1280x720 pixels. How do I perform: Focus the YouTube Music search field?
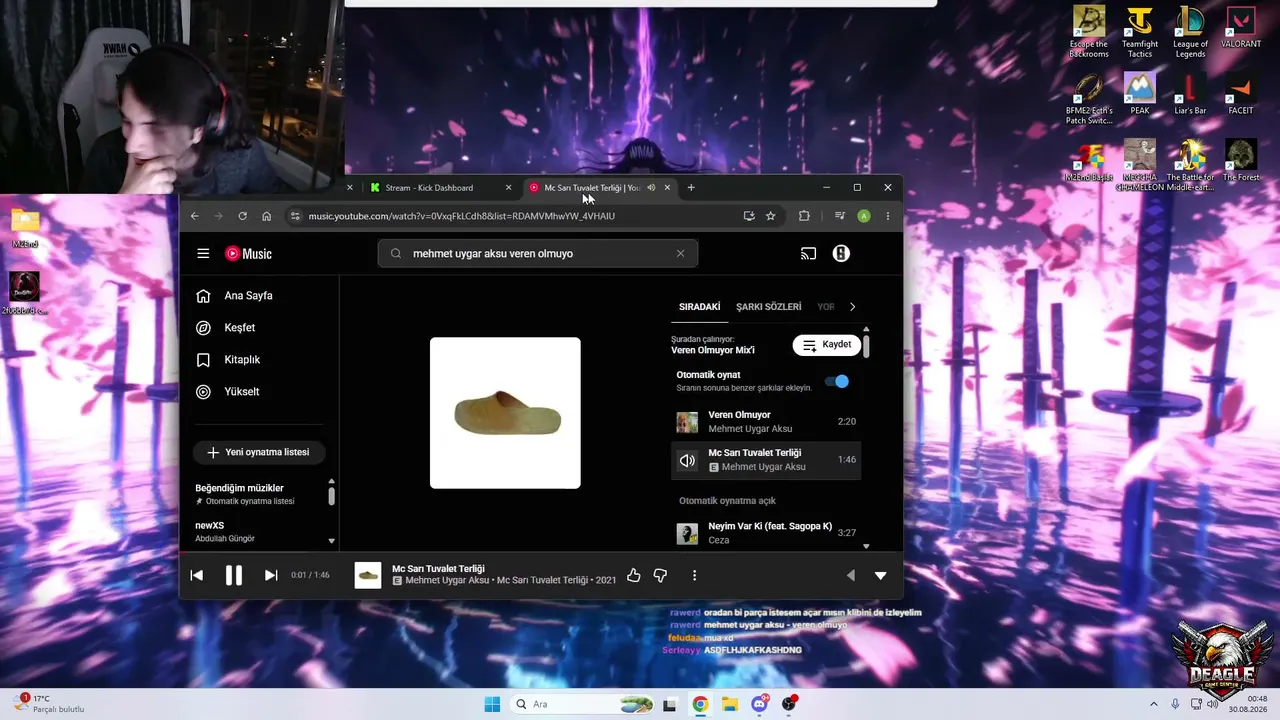538,254
